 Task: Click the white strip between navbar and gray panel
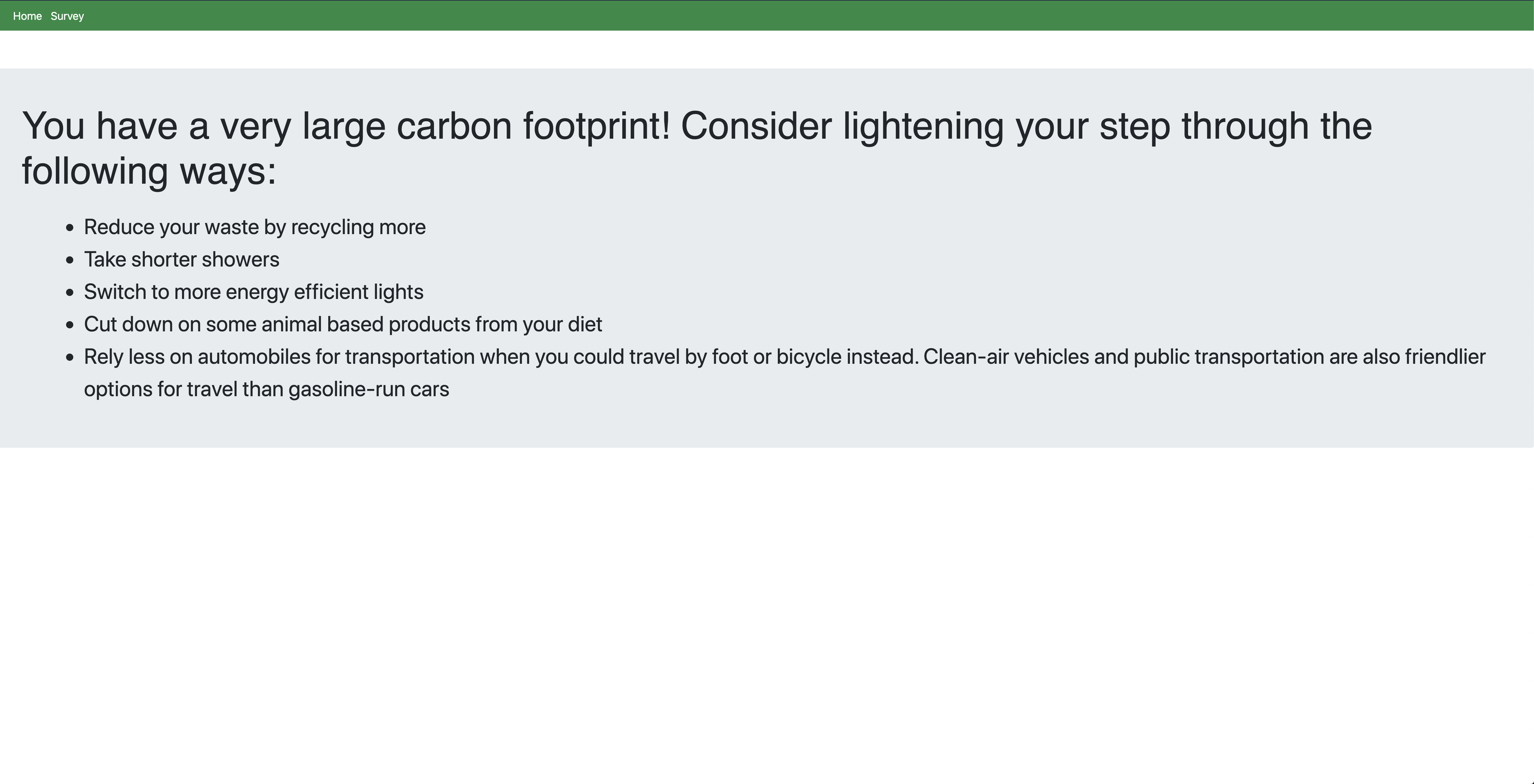pos(767,50)
